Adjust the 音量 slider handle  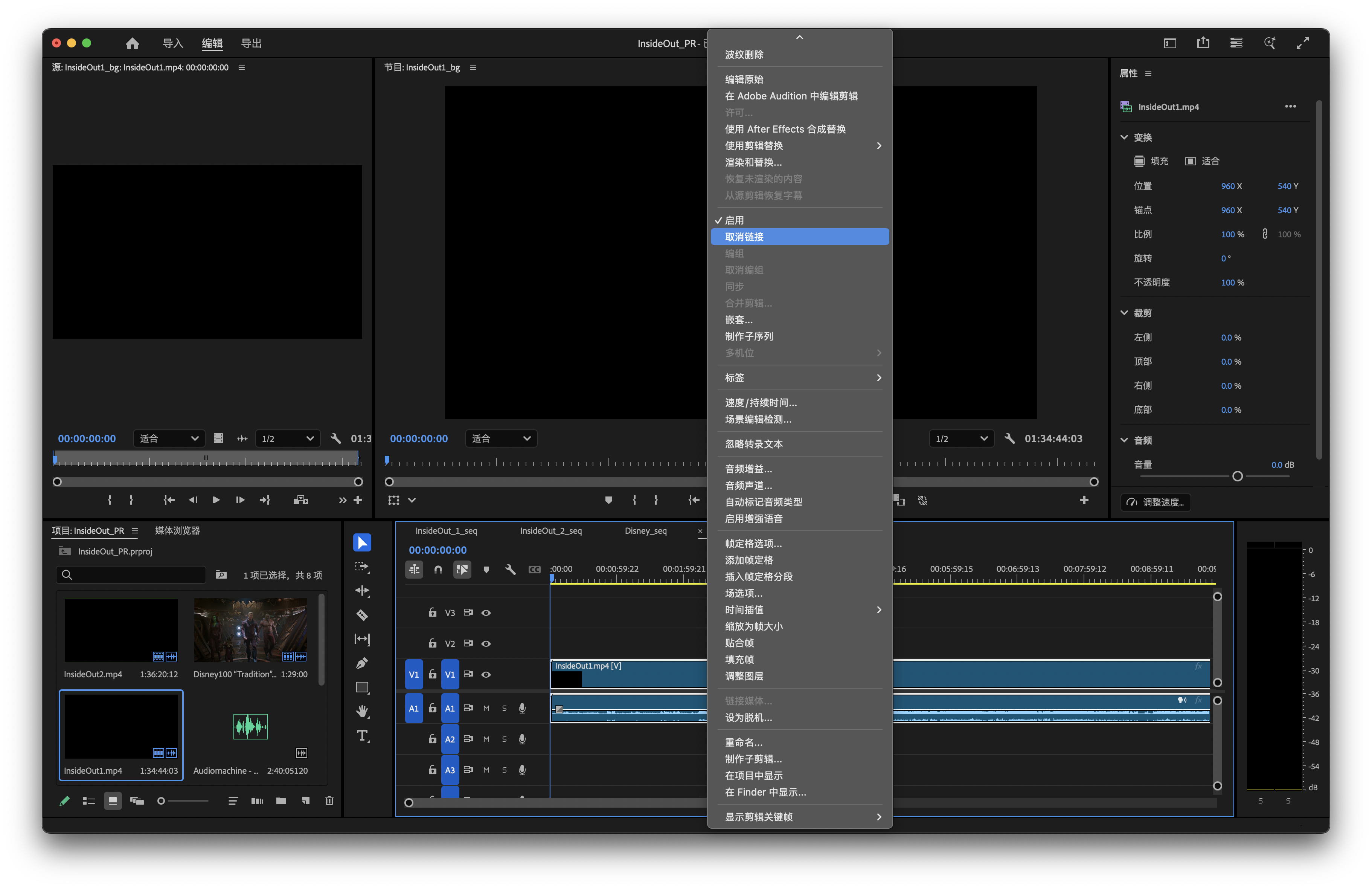1237,476
